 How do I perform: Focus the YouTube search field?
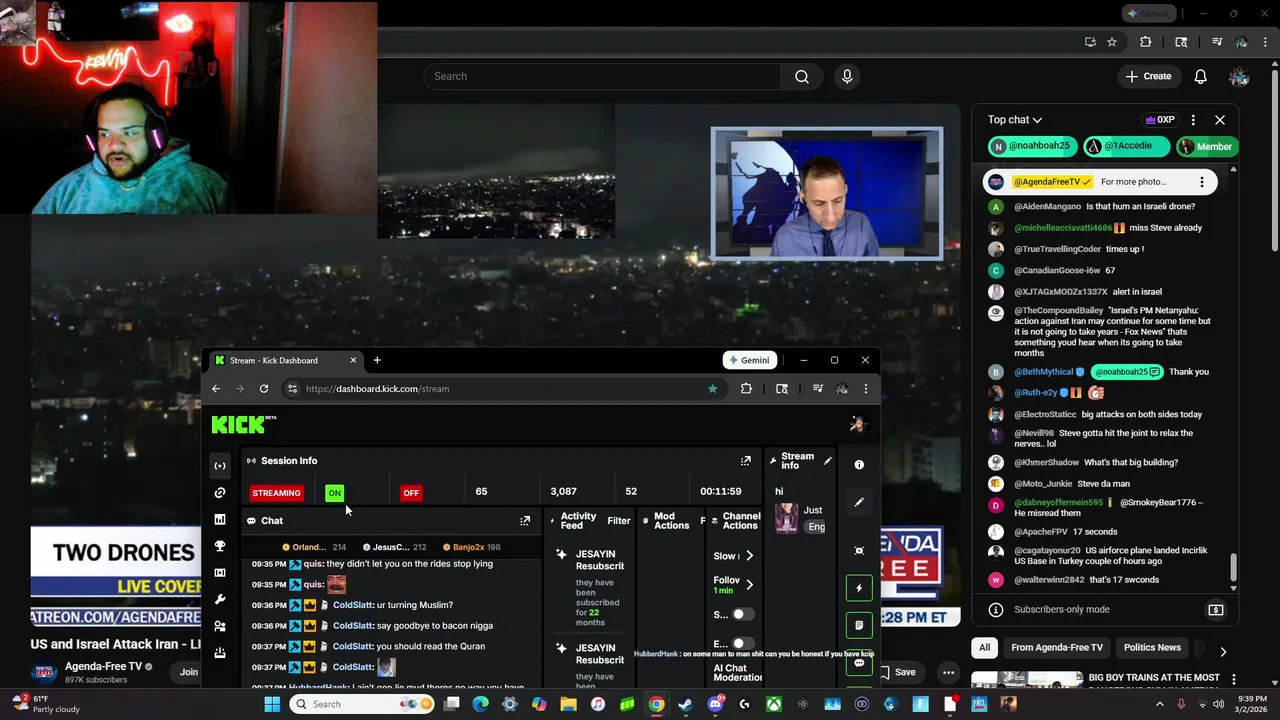point(602,77)
